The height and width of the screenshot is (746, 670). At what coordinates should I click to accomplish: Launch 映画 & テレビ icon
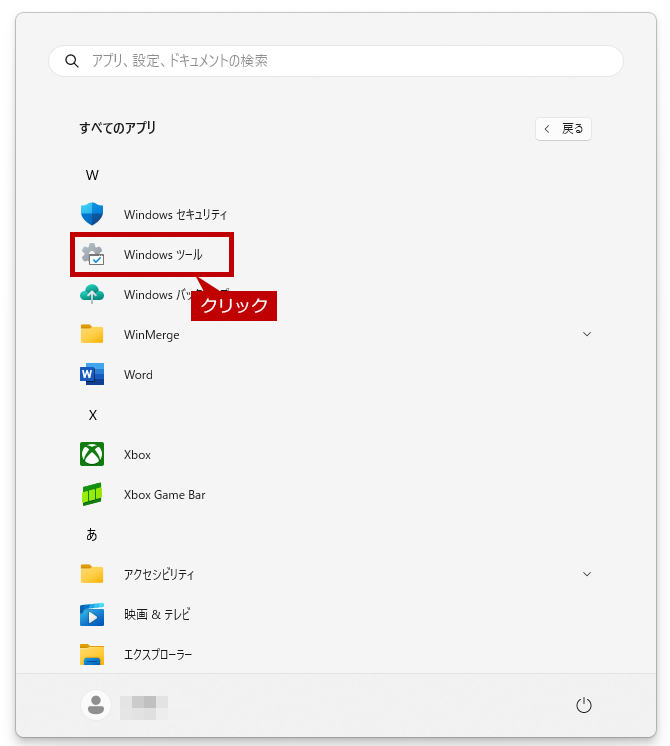point(92,614)
